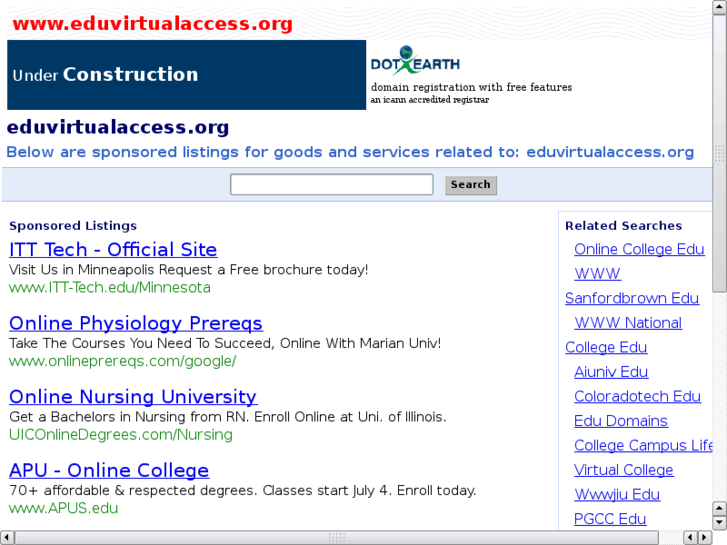
Task: Click the DotEarth logo image
Action: pyautogui.click(x=415, y=60)
